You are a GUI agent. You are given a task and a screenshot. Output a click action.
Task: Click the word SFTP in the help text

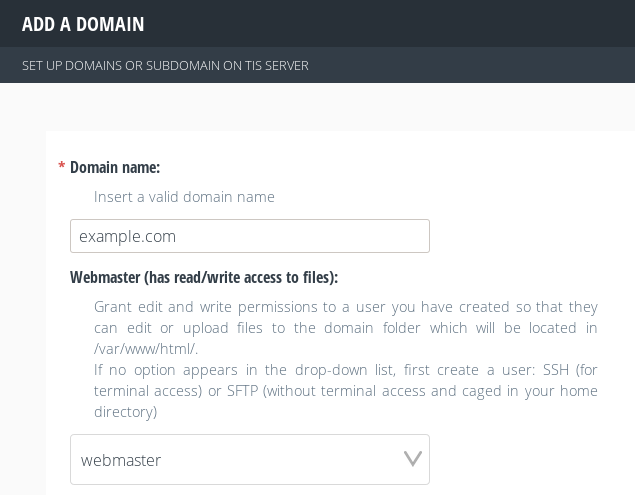(242, 391)
